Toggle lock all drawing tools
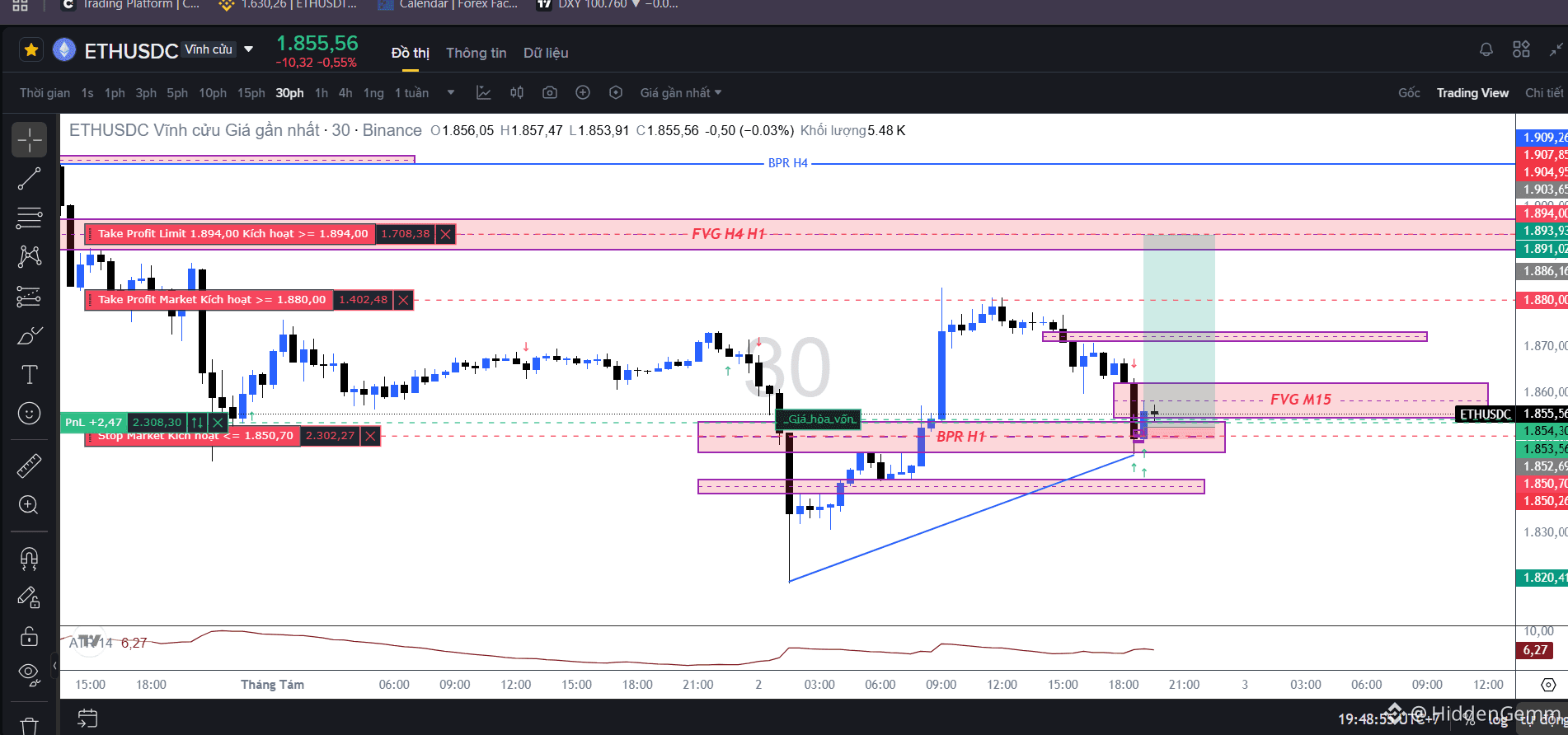1568x735 pixels. [29, 637]
